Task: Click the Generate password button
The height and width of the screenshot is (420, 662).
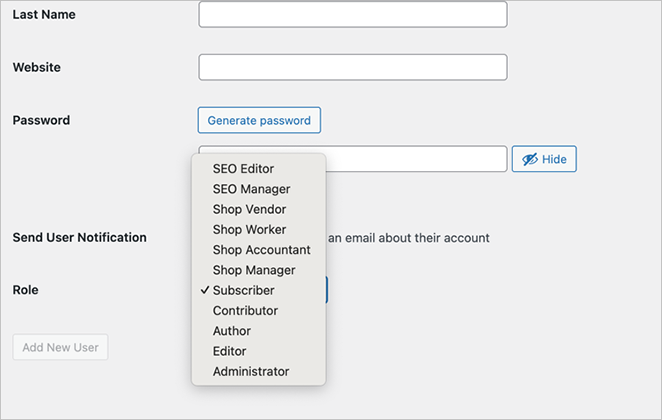Action: click(x=259, y=120)
